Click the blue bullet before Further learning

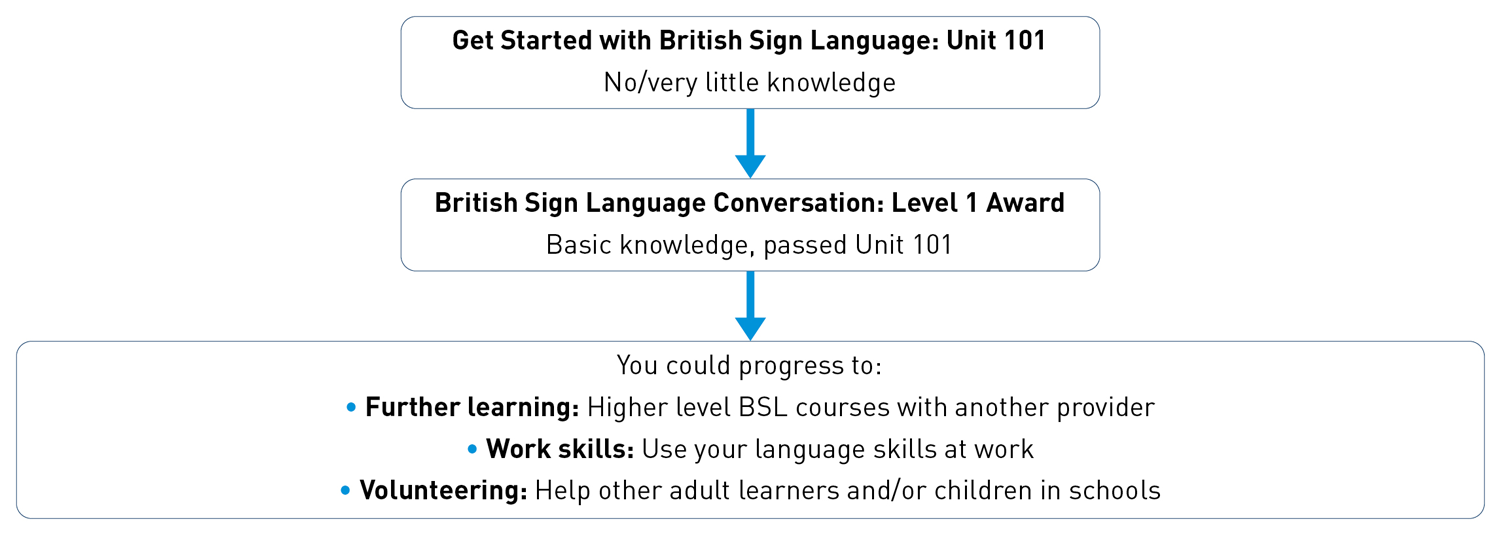(351, 409)
